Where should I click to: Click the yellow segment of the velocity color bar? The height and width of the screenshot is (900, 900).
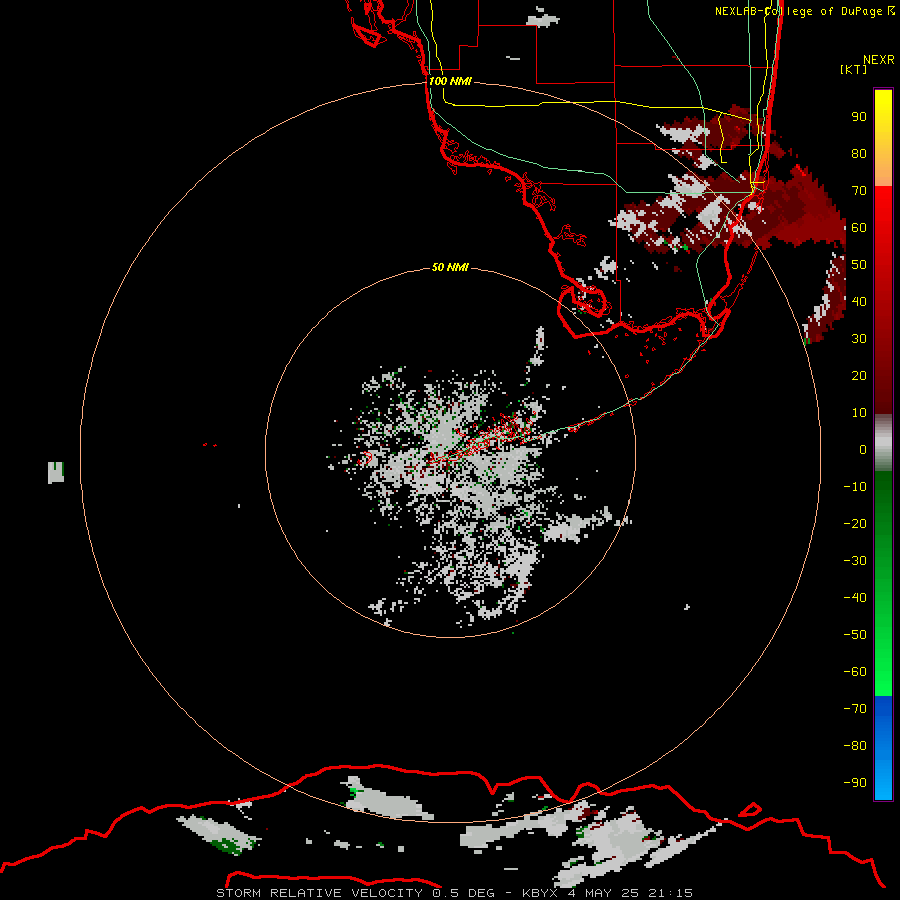(x=883, y=138)
